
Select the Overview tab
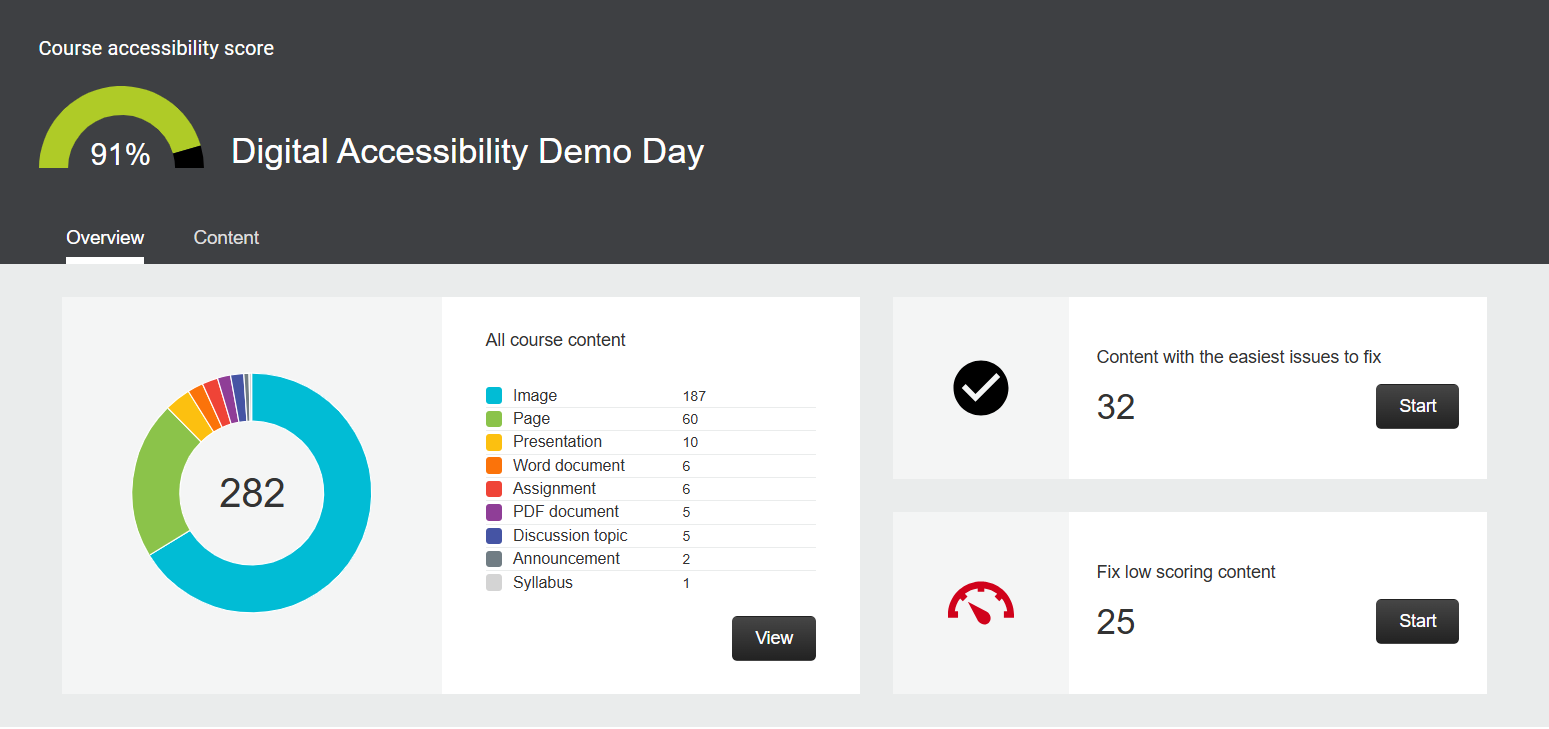(x=105, y=238)
